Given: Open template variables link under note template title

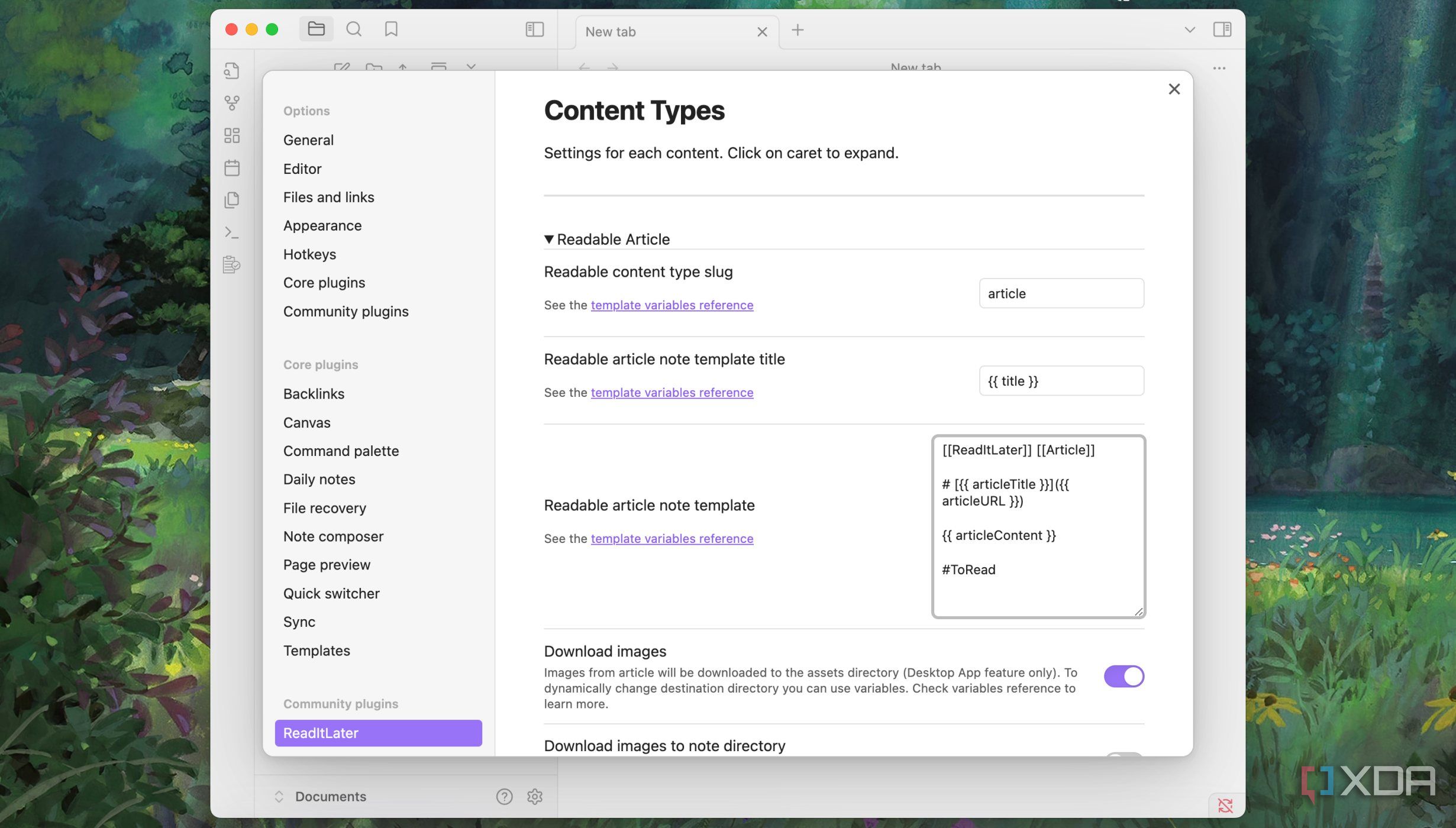Looking at the screenshot, I should [671, 393].
